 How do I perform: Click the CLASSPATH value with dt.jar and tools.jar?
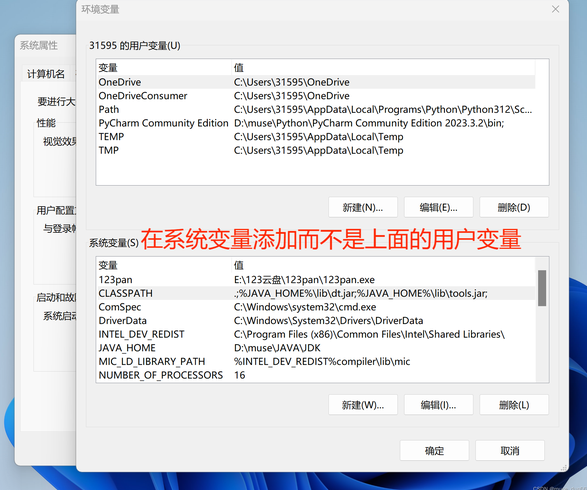click(361, 293)
